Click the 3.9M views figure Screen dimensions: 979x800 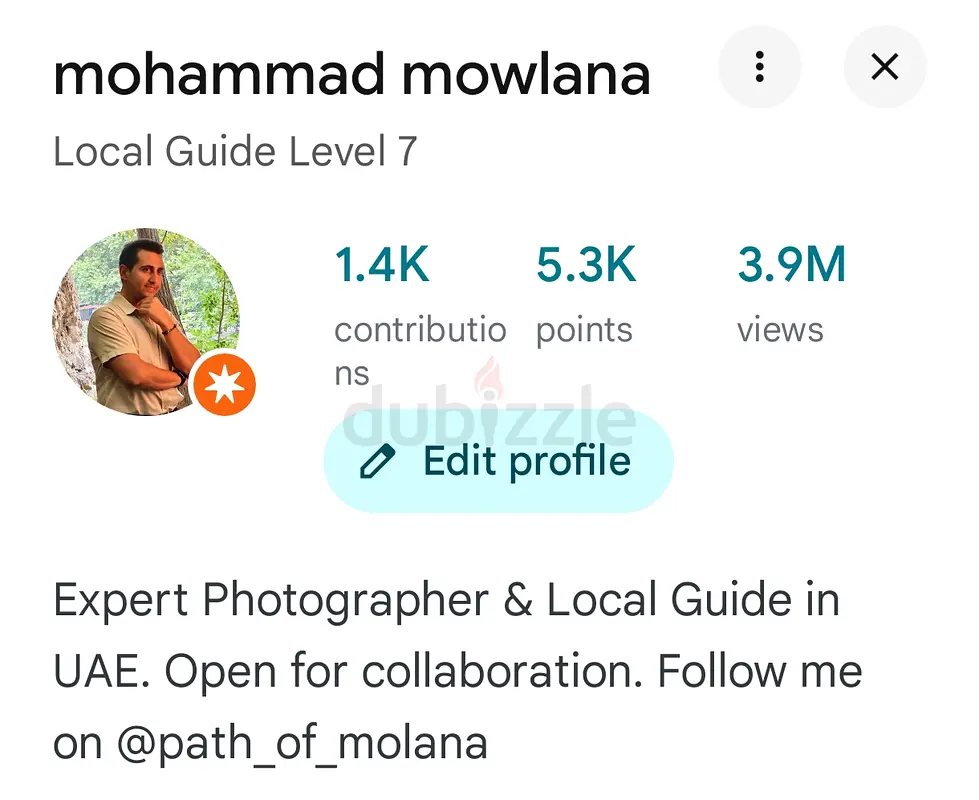[x=791, y=266]
